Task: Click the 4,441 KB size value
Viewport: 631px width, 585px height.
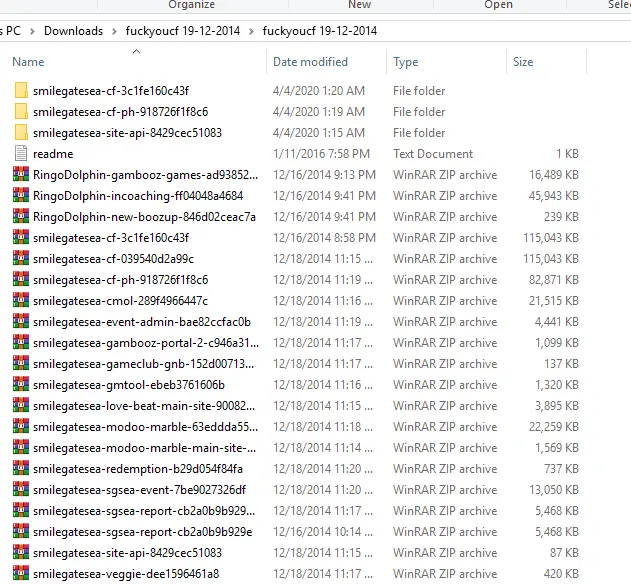Action: (557, 321)
